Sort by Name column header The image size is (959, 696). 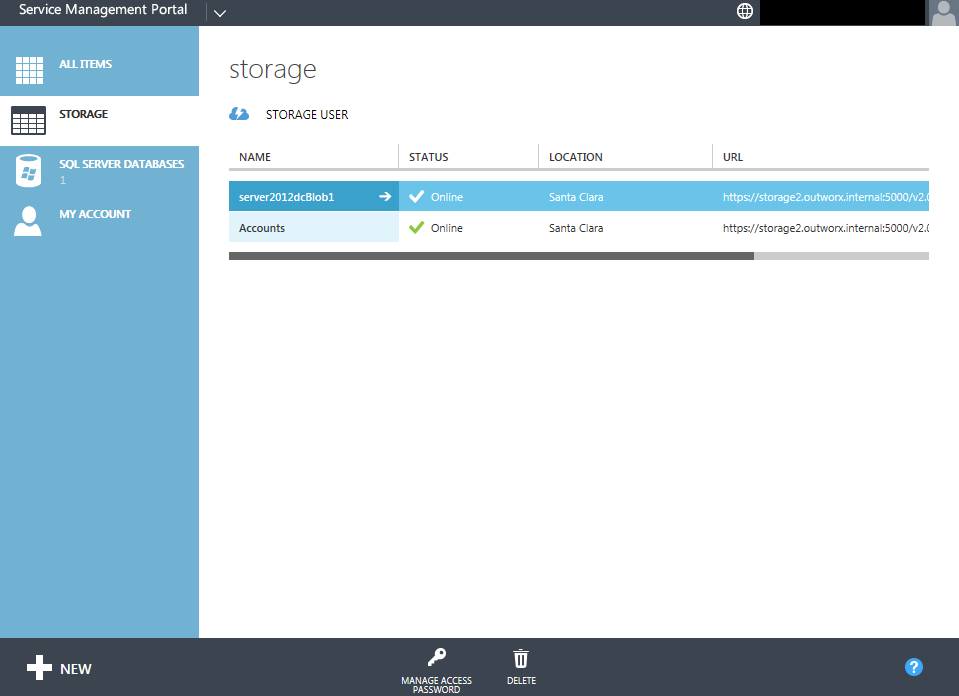pyautogui.click(x=255, y=157)
